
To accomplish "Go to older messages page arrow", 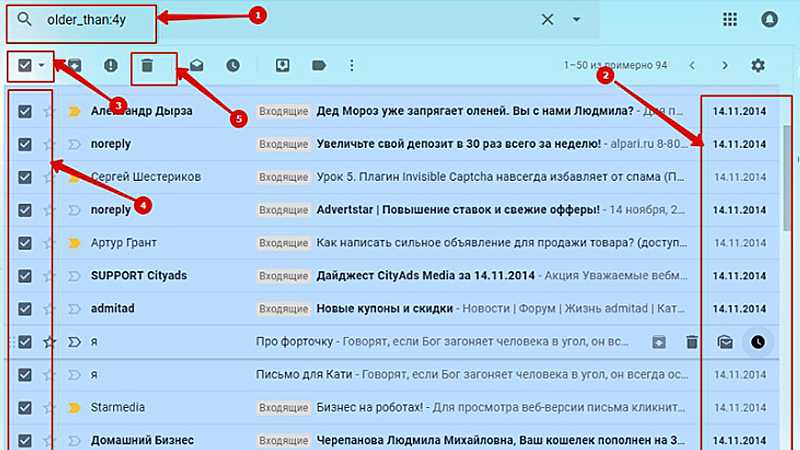I will pos(724,65).
